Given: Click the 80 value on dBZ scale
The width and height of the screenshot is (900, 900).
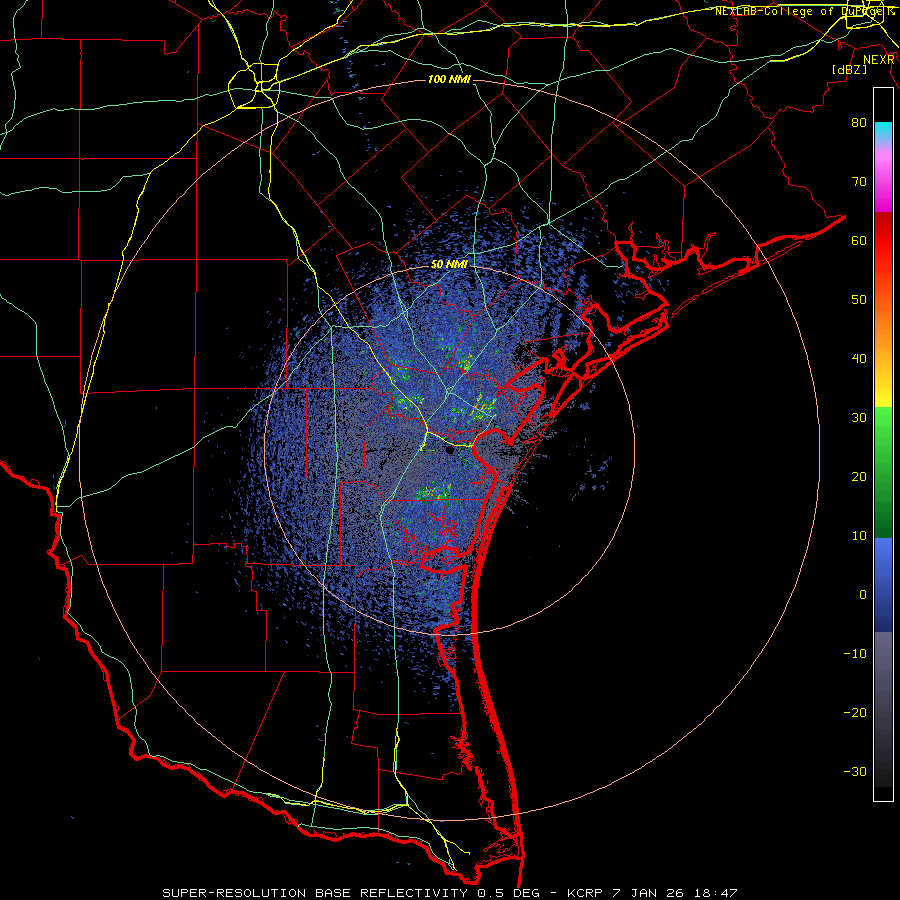Looking at the screenshot, I should point(859,123).
